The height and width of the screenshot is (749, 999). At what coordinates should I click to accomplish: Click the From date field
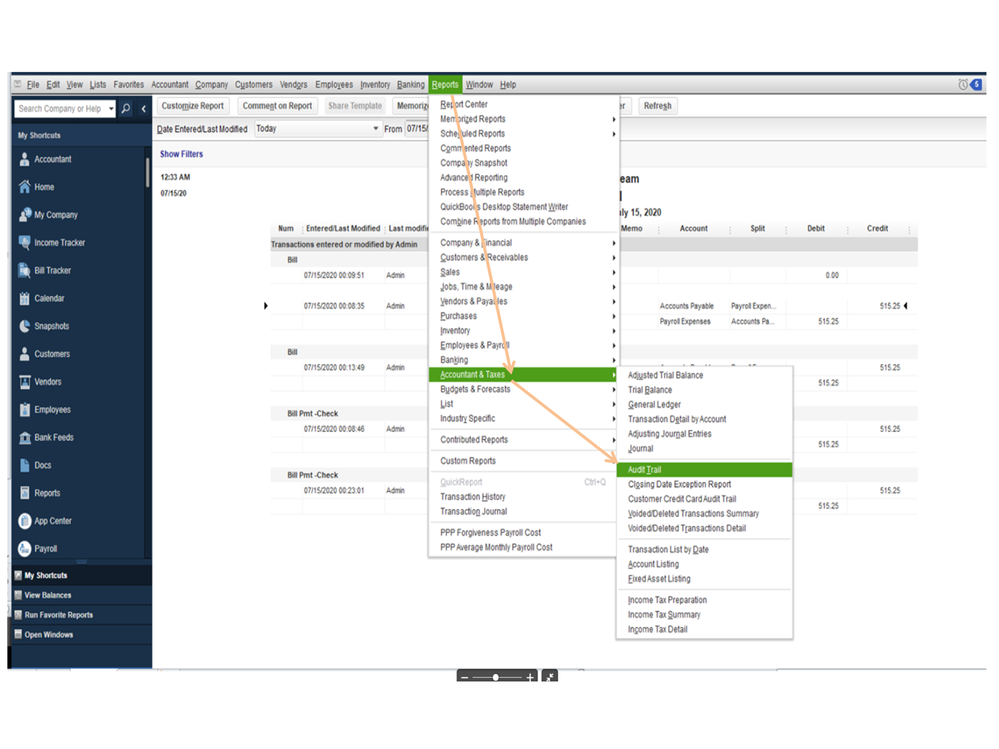pos(418,129)
